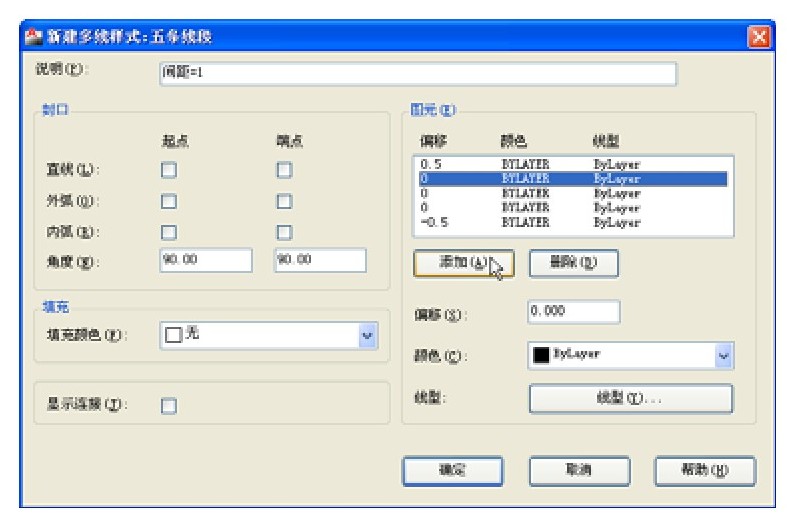
Task: Click the 取消 button
Action: [x=579, y=471]
